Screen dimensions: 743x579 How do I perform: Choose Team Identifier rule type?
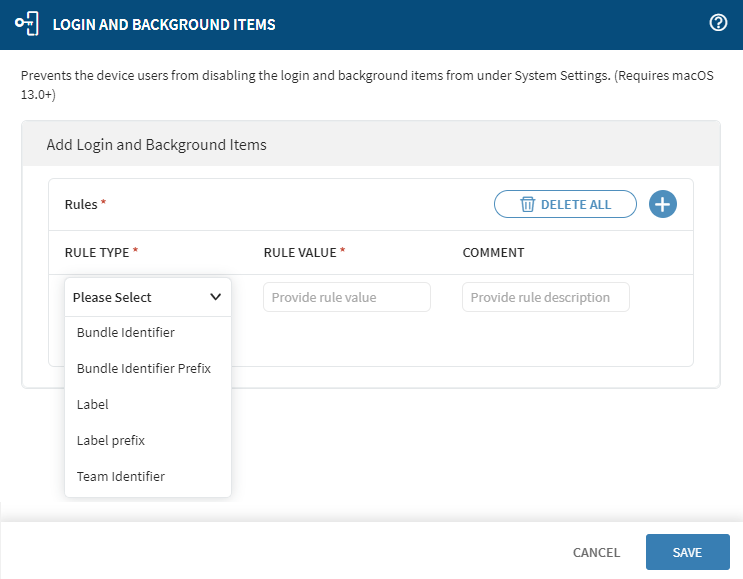[x=148, y=477]
